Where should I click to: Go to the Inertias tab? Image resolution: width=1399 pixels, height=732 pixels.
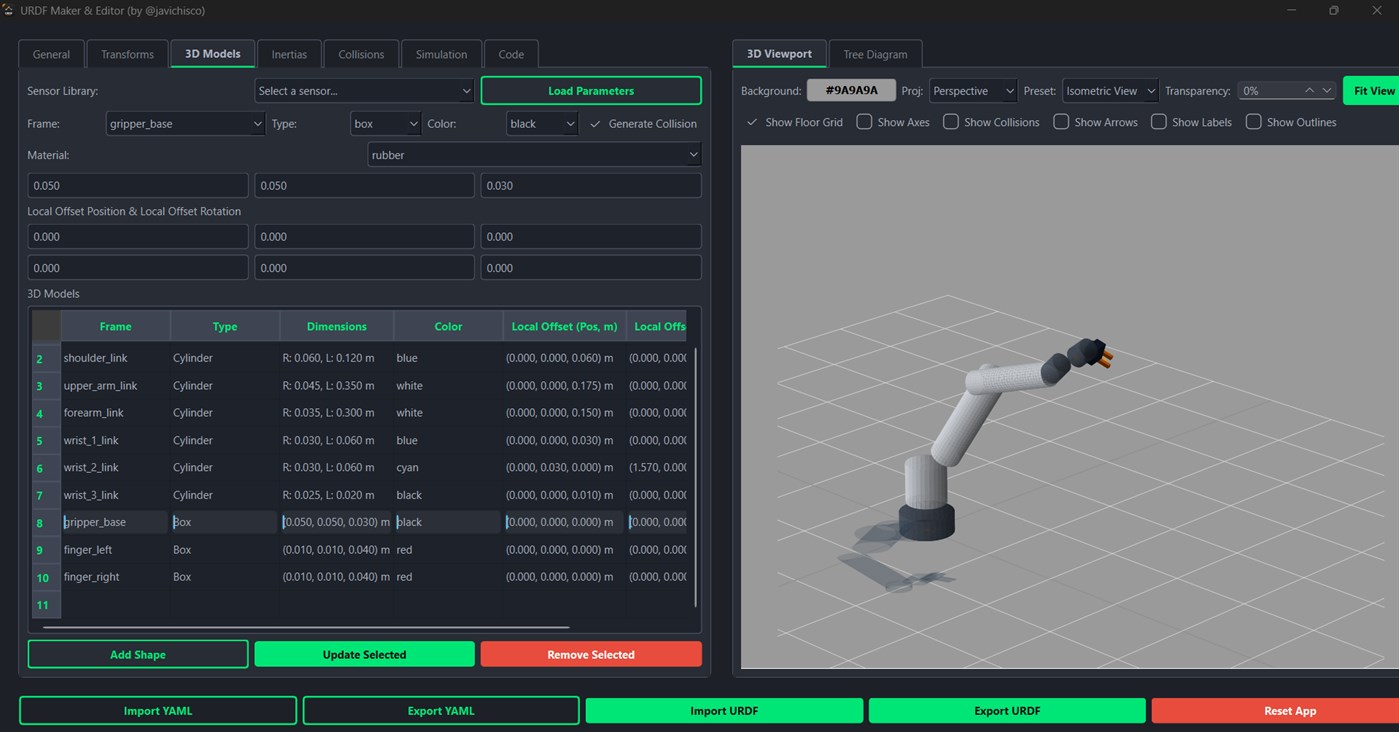point(289,54)
